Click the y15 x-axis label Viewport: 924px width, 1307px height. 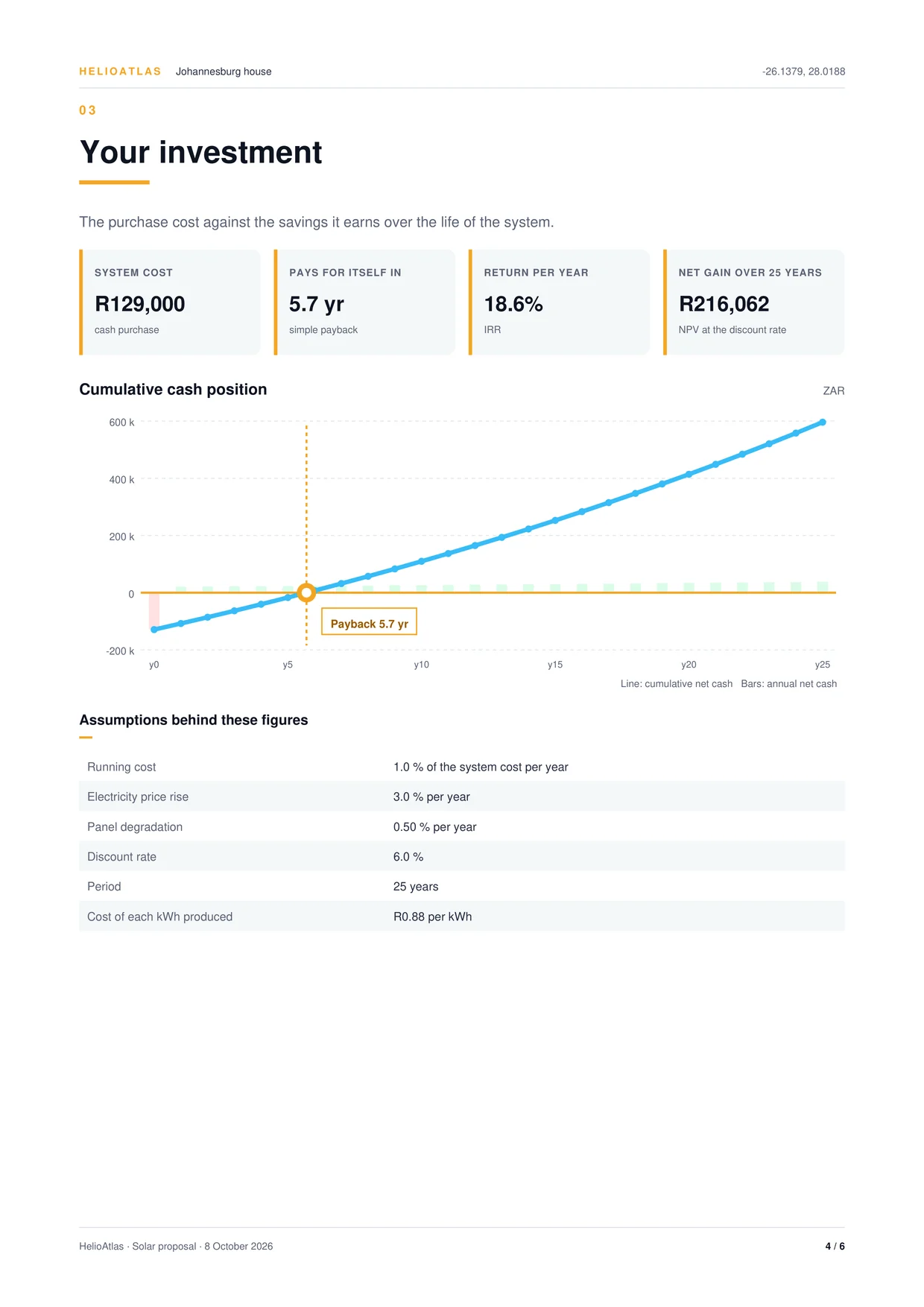tap(555, 665)
